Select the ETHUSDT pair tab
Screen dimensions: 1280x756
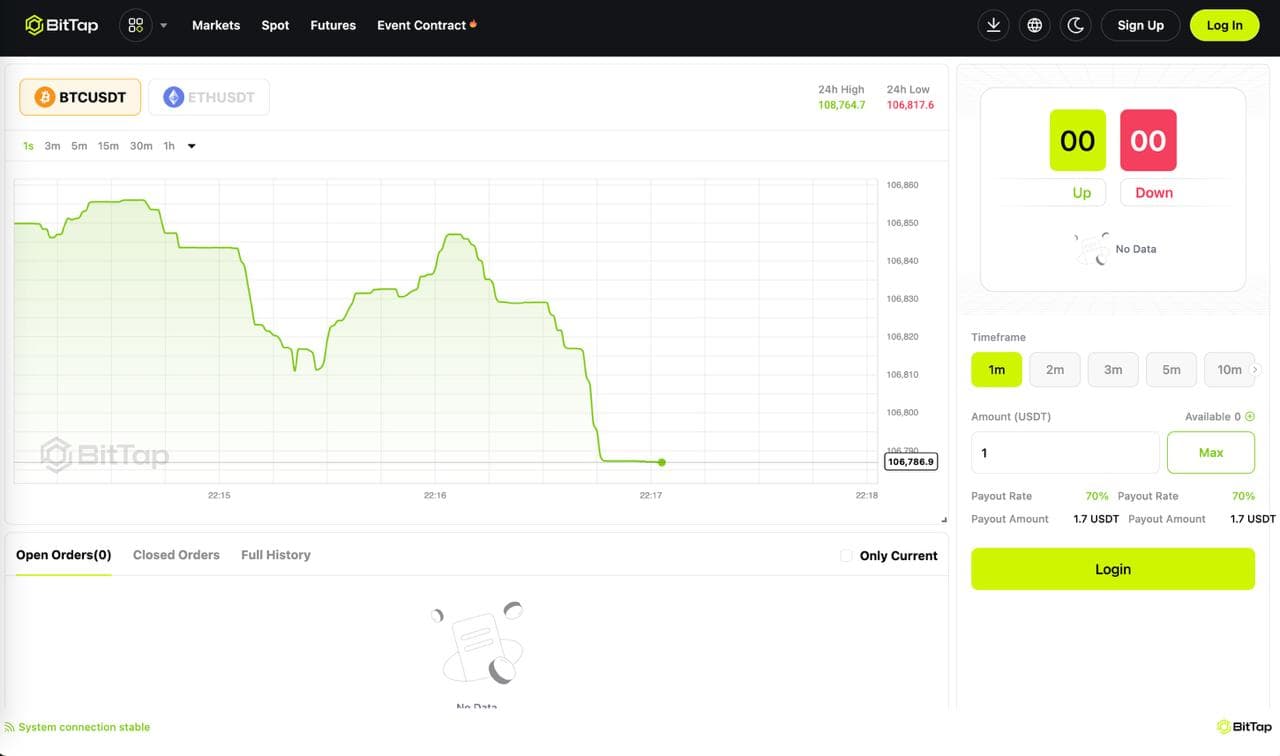point(209,97)
